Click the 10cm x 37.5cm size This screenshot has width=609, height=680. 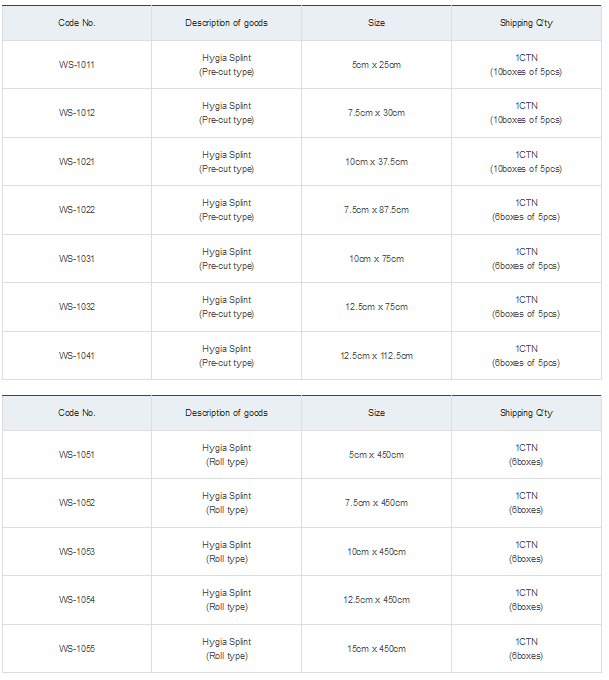pyautogui.click(x=376, y=162)
